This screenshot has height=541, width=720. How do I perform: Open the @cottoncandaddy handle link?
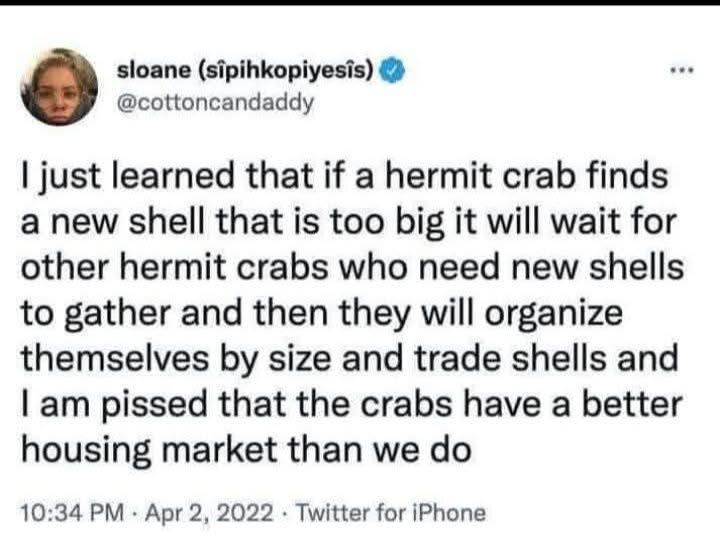click(x=215, y=103)
